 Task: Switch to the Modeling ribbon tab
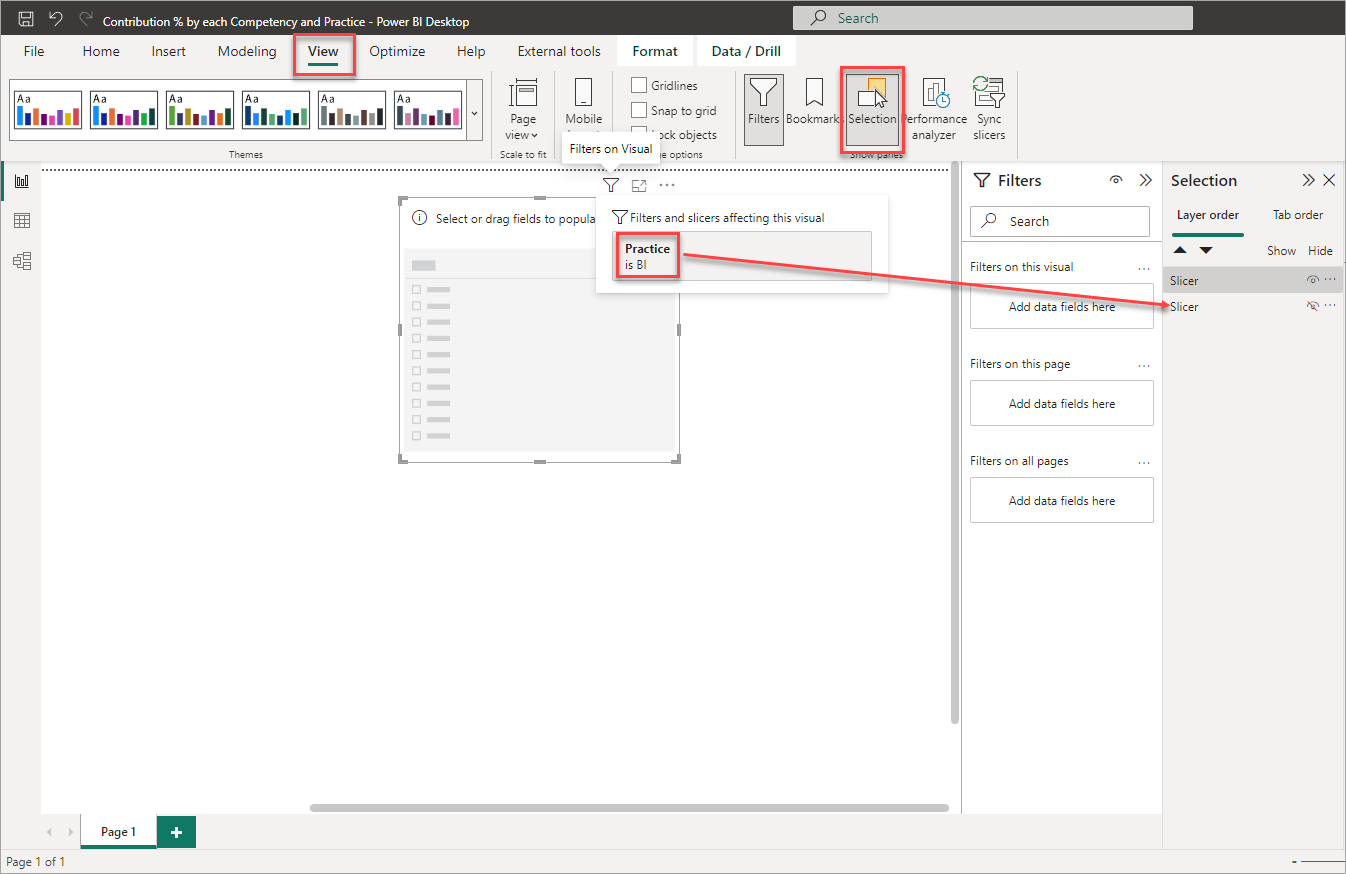coord(247,51)
